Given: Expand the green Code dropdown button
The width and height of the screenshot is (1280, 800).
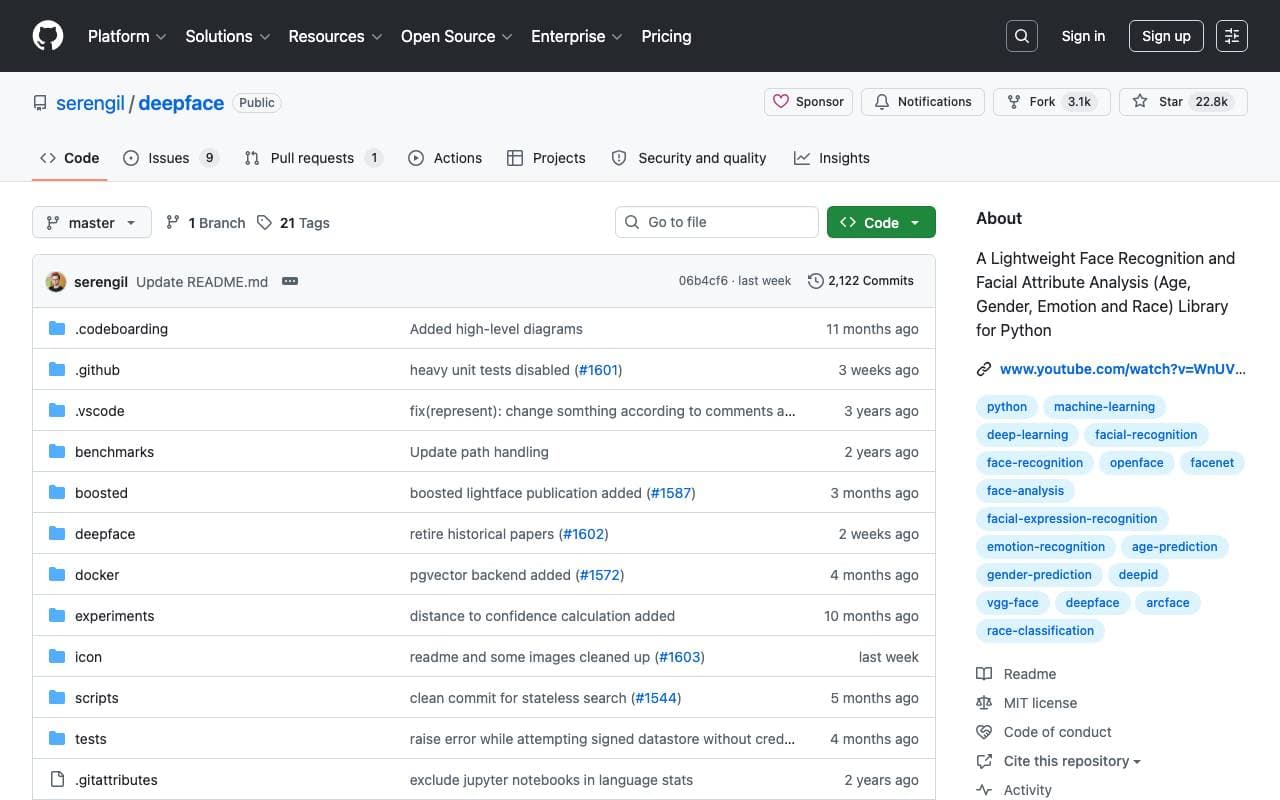Looking at the screenshot, I should tap(881, 222).
